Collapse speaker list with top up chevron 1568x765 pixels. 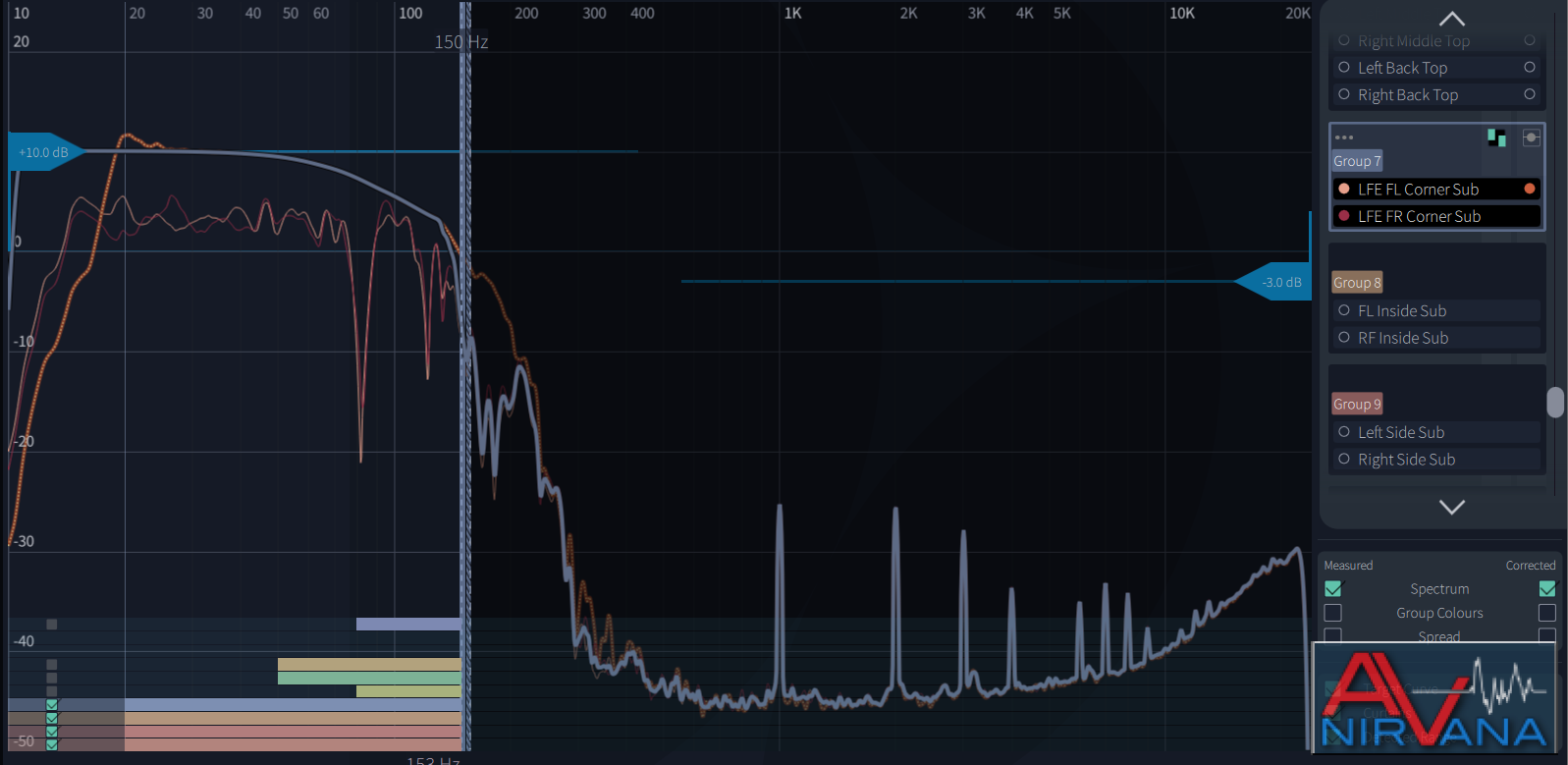coord(1452,19)
